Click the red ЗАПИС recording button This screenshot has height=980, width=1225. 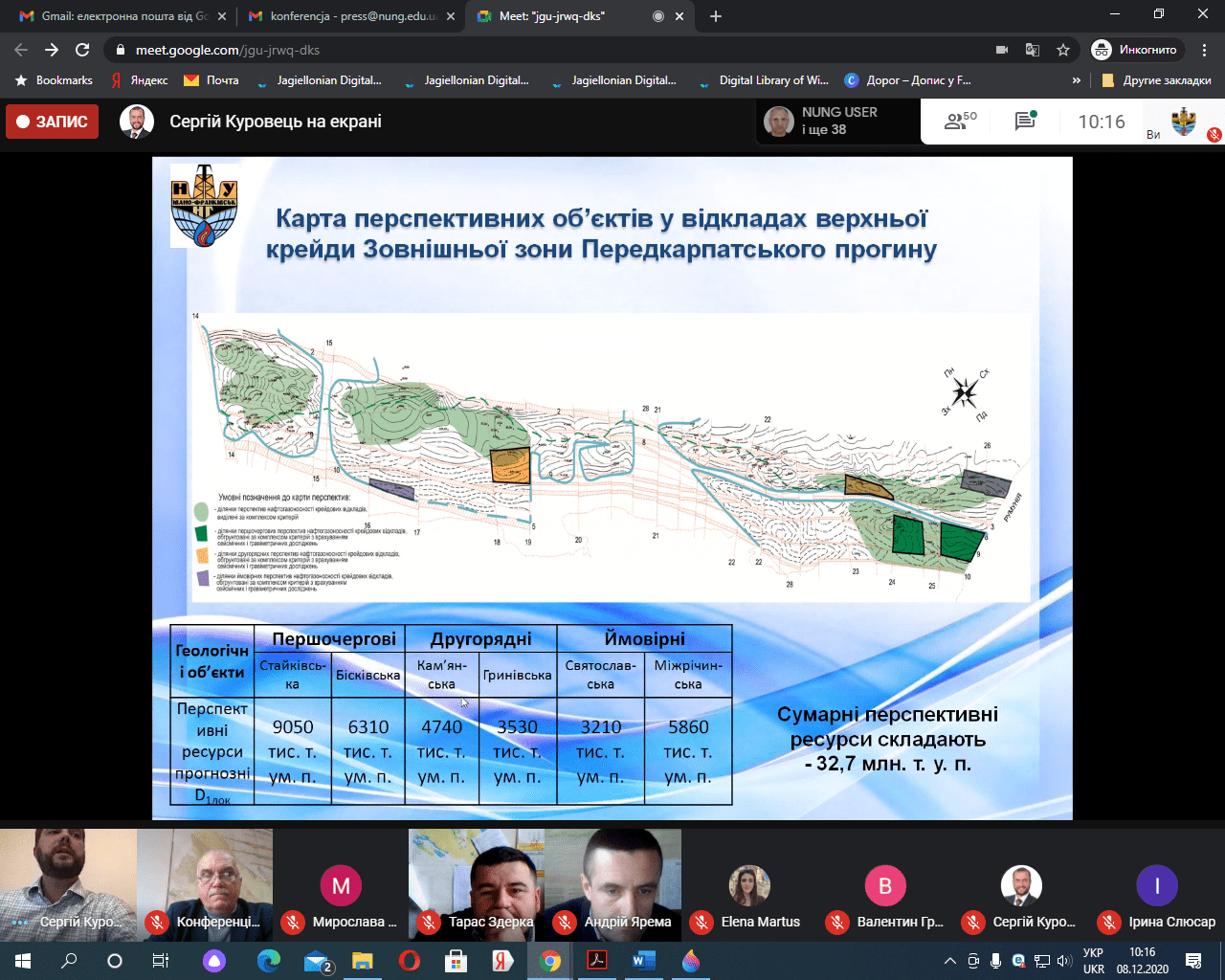click(x=53, y=122)
